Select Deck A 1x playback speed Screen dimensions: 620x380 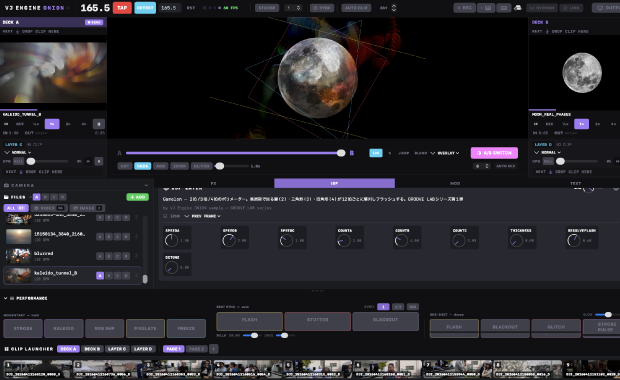(52, 124)
